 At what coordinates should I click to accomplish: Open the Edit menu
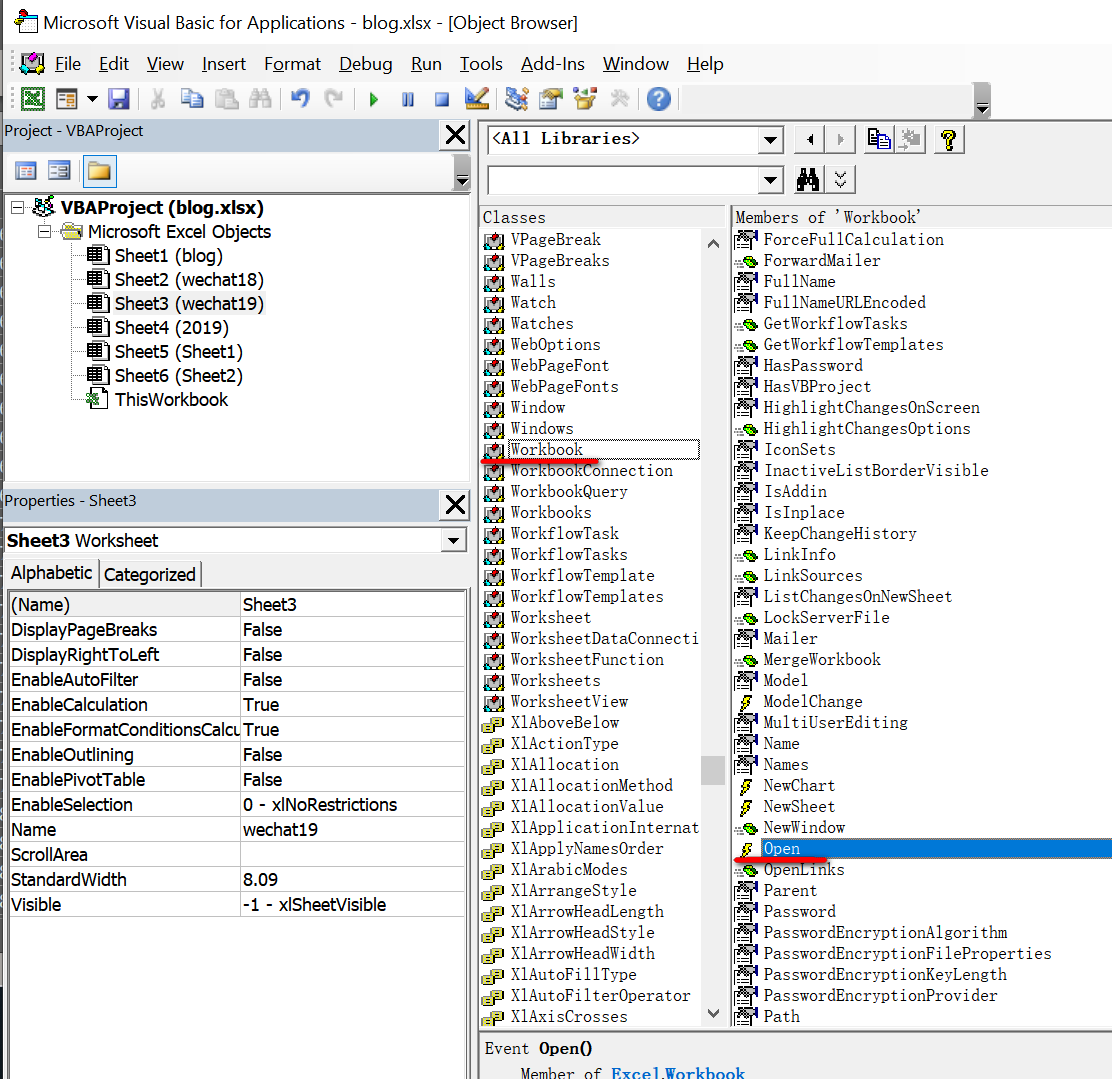(113, 64)
